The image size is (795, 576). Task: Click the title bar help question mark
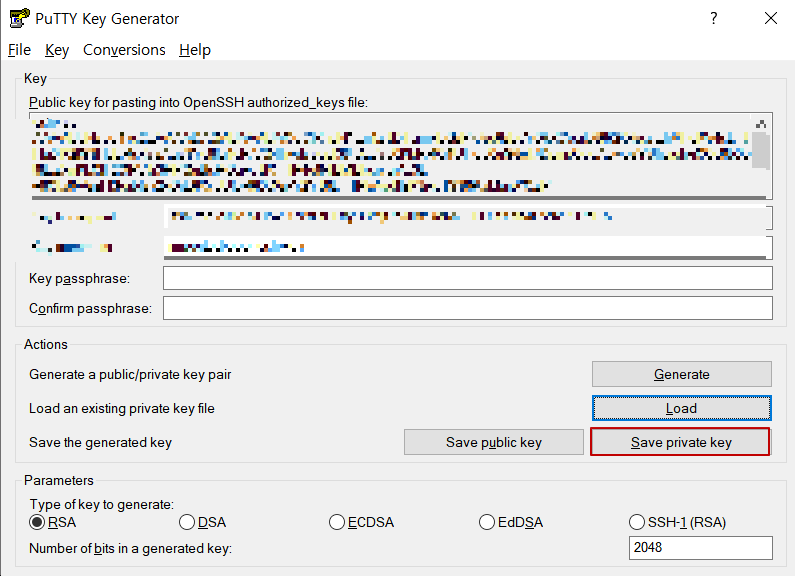[x=714, y=18]
